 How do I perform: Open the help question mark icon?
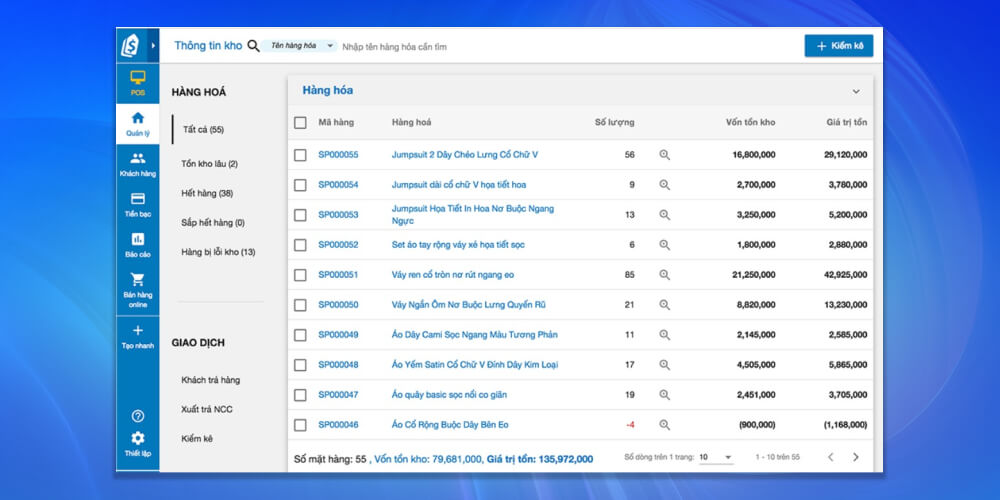pos(138,416)
